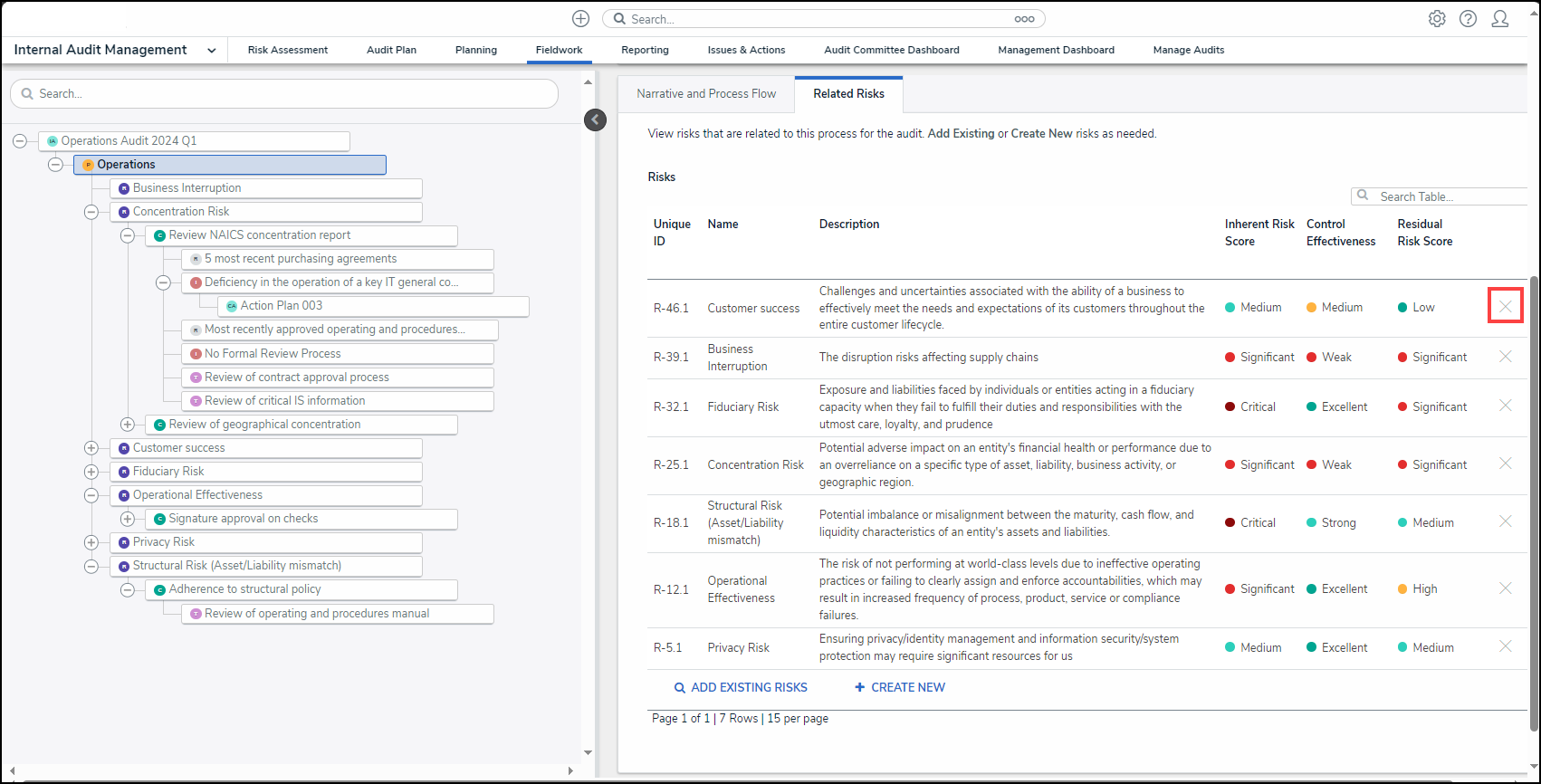This screenshot has height=784, width=1541.
Task: Click ADD EXISTING RISKS button
Action: (741, 687)
